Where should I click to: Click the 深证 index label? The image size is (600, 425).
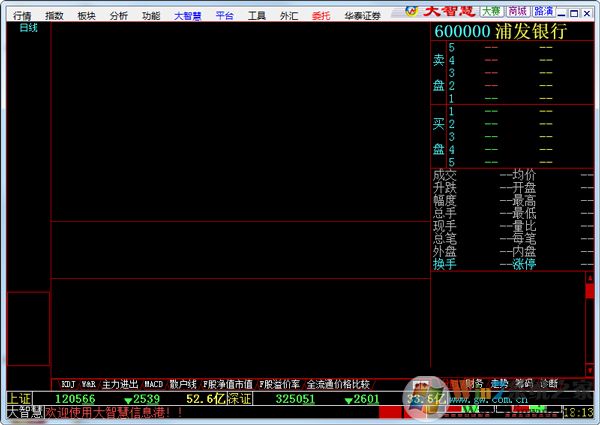pos(240,399)
